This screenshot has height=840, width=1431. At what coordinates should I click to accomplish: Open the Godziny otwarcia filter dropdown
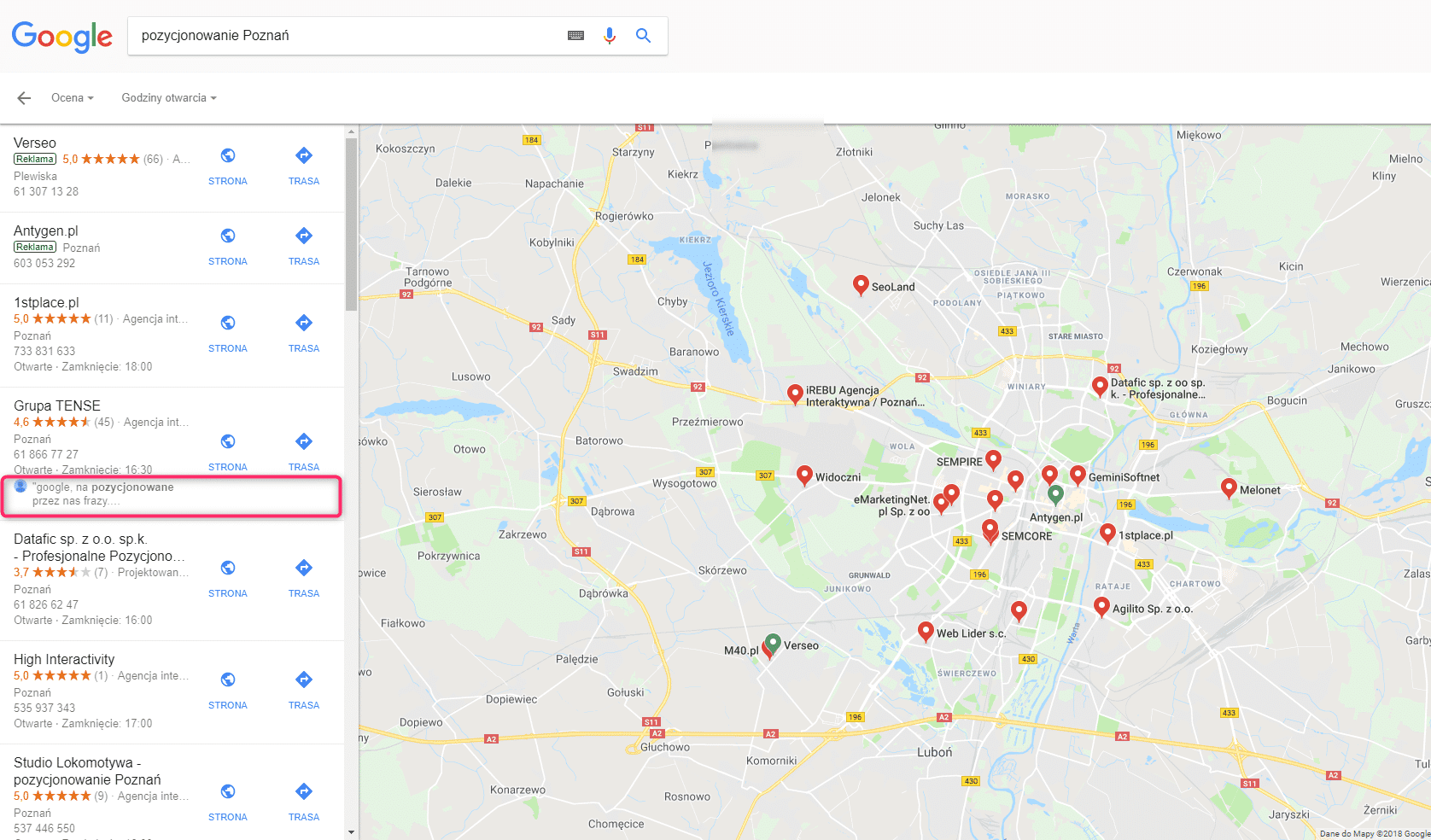tap(169, 98)
